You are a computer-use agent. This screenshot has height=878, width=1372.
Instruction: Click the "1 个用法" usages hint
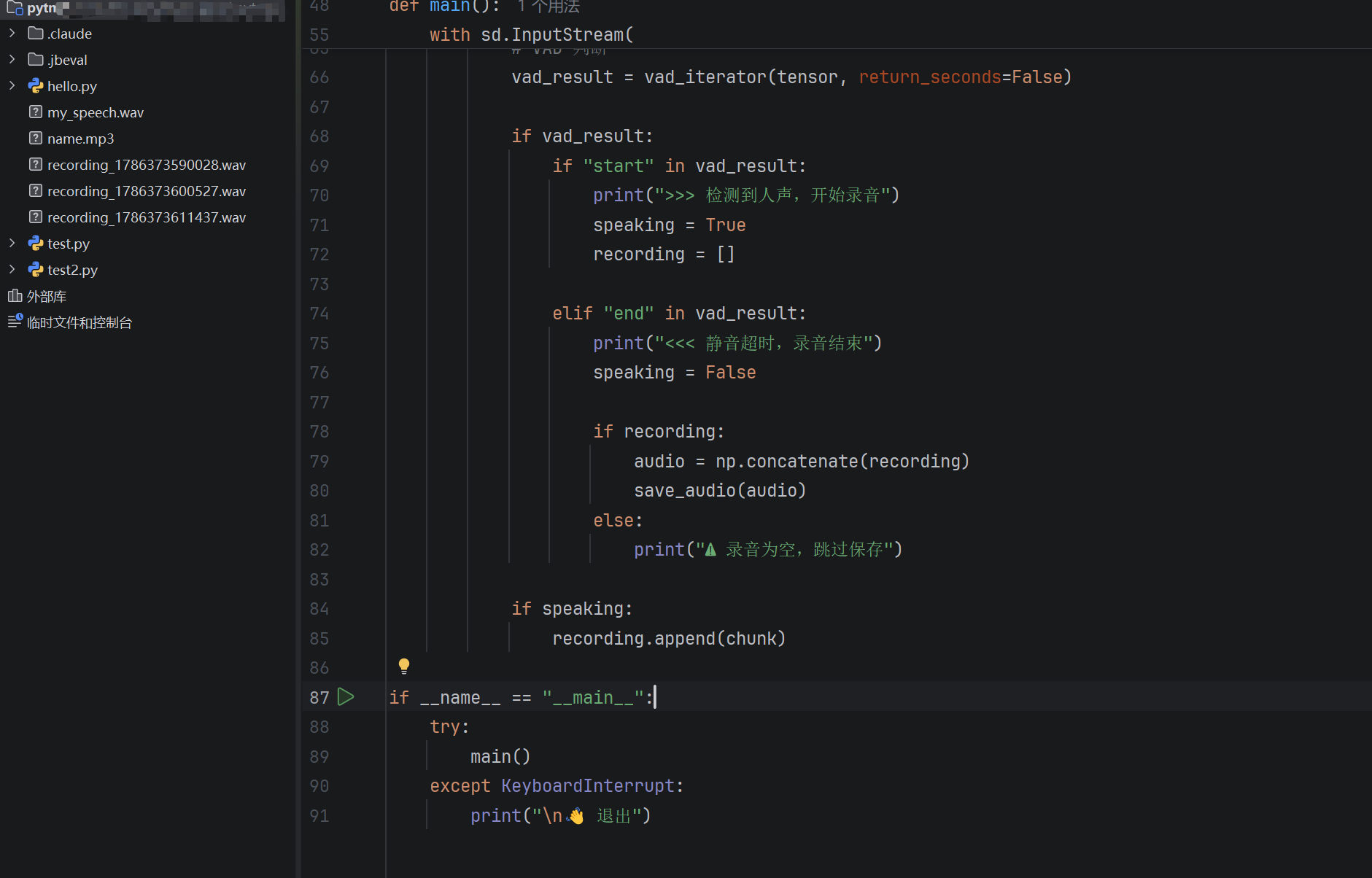[x=549, y=7]
